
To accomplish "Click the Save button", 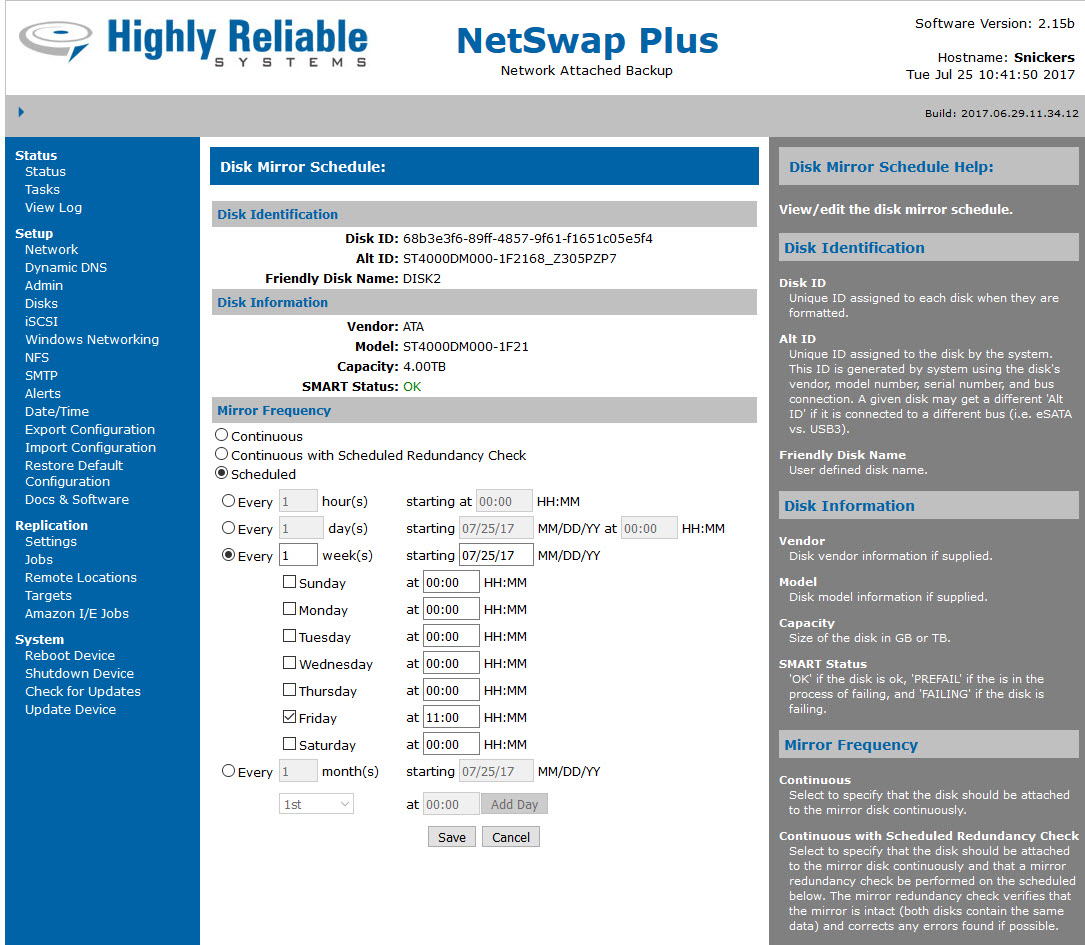I will tap(452, 837).
